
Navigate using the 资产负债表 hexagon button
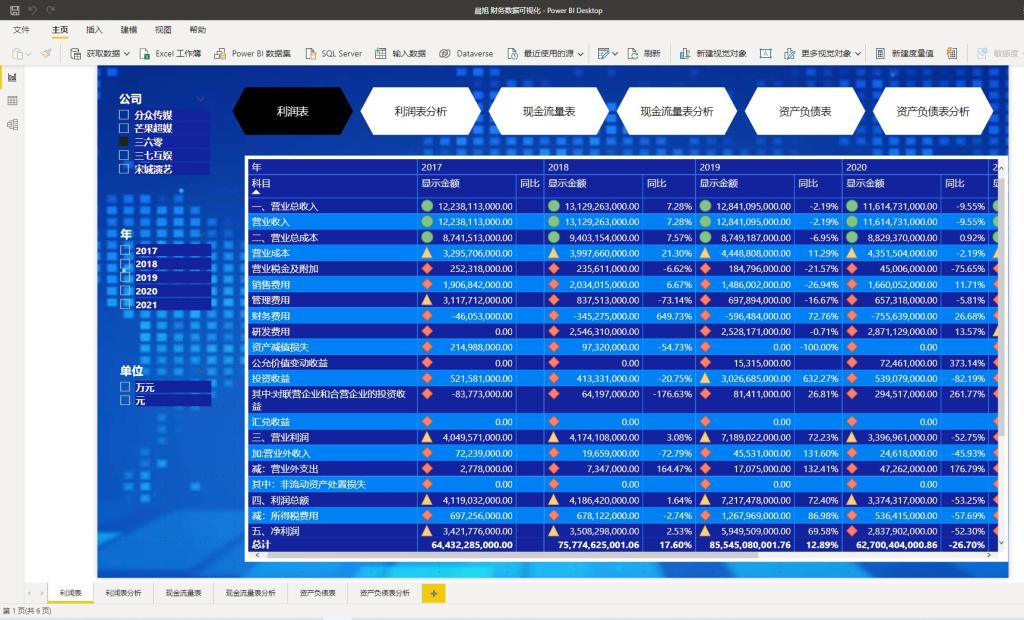(x=804, y=111)
